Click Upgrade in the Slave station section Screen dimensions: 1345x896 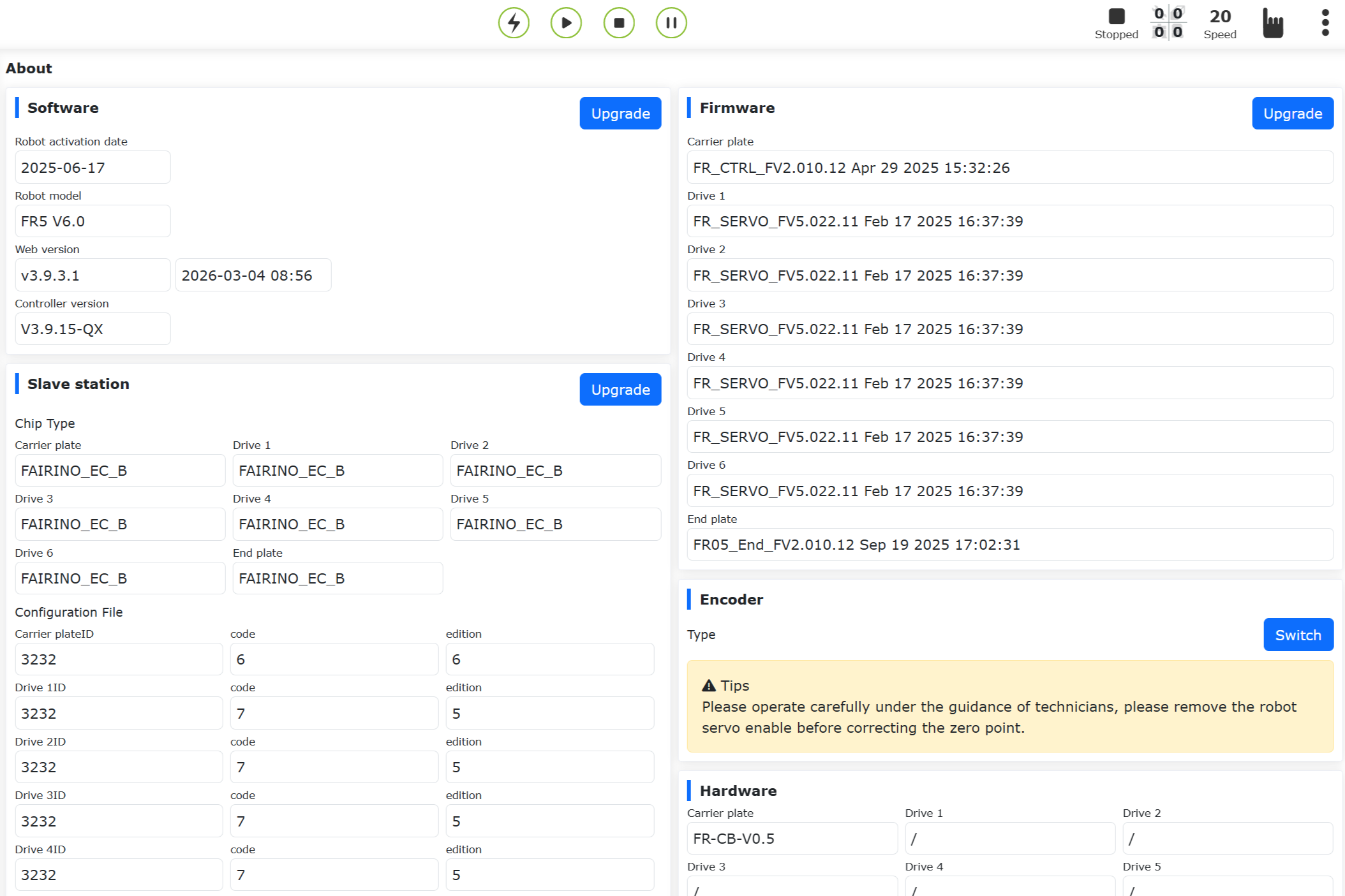point(620,390)
